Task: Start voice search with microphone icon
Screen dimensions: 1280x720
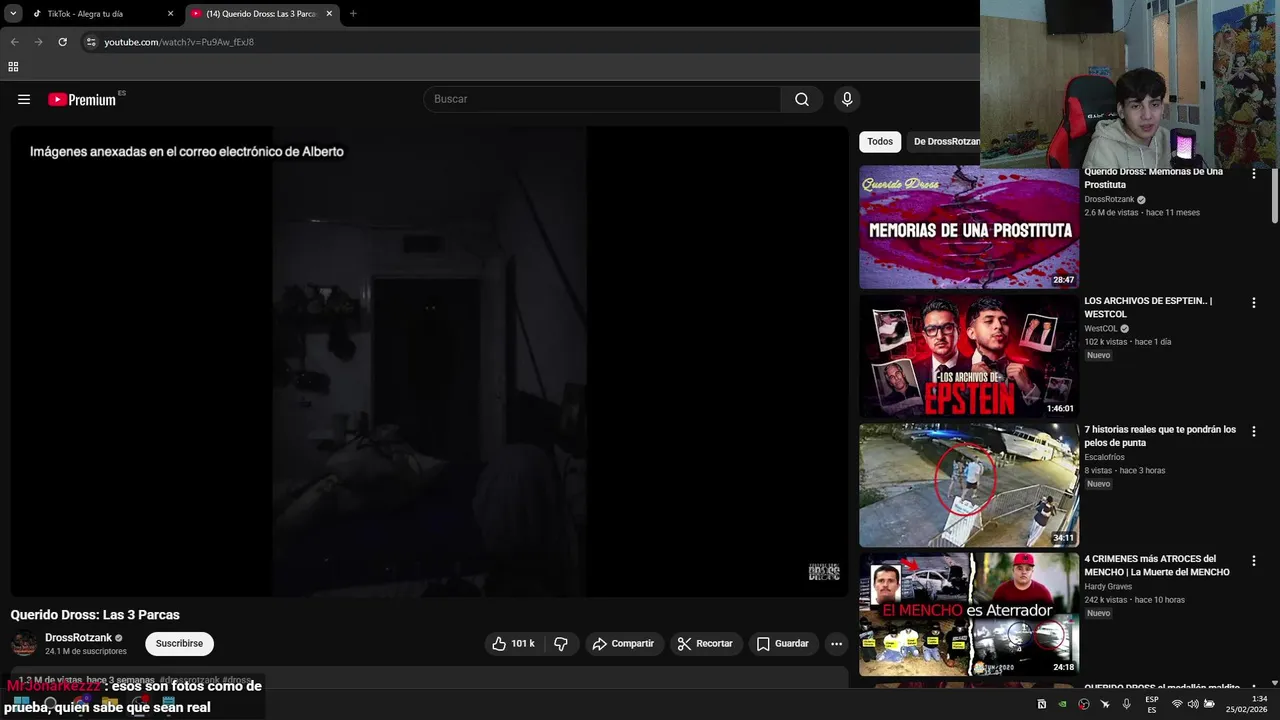Action: 847,99
